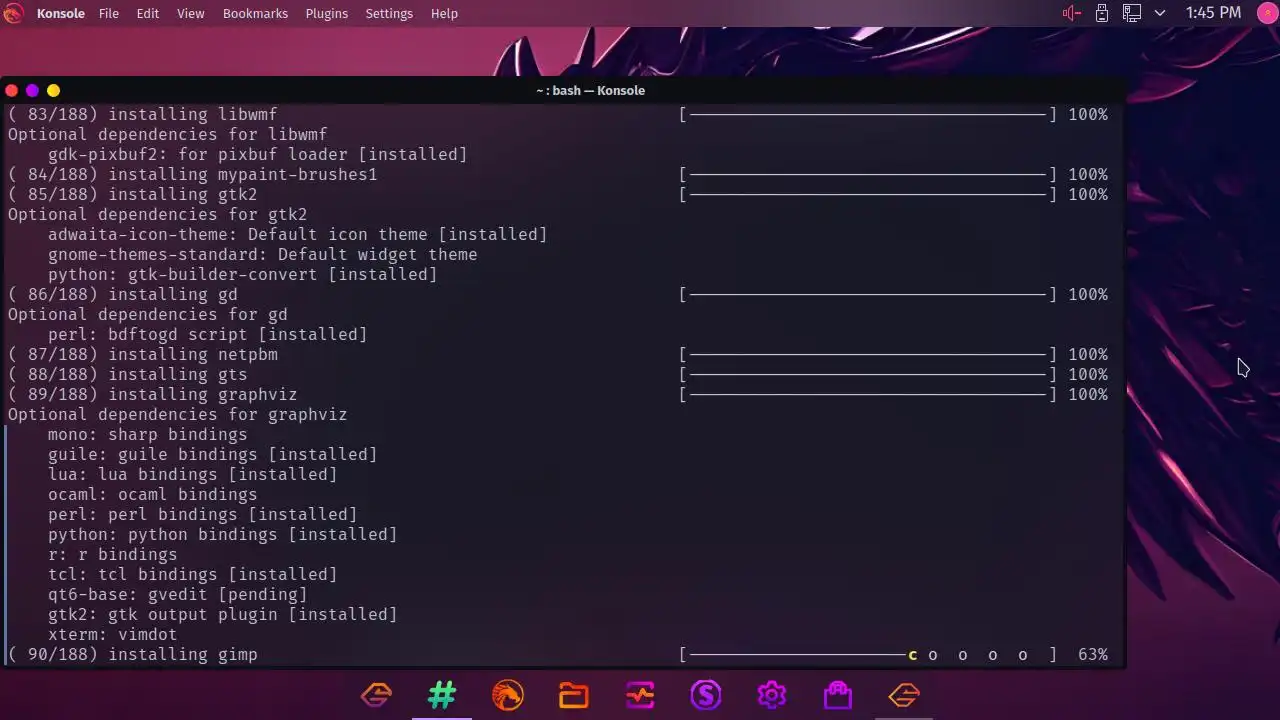Click 'qt6-base: gvedit [pending]' line

(x=178, y=594)
